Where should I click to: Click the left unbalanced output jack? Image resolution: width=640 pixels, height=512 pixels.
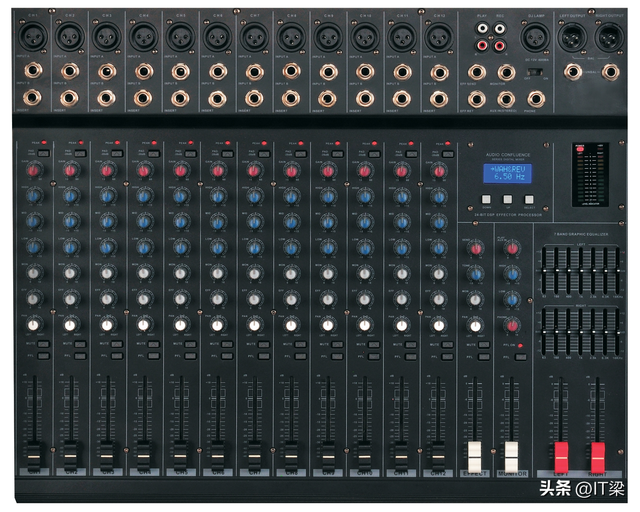573,72
